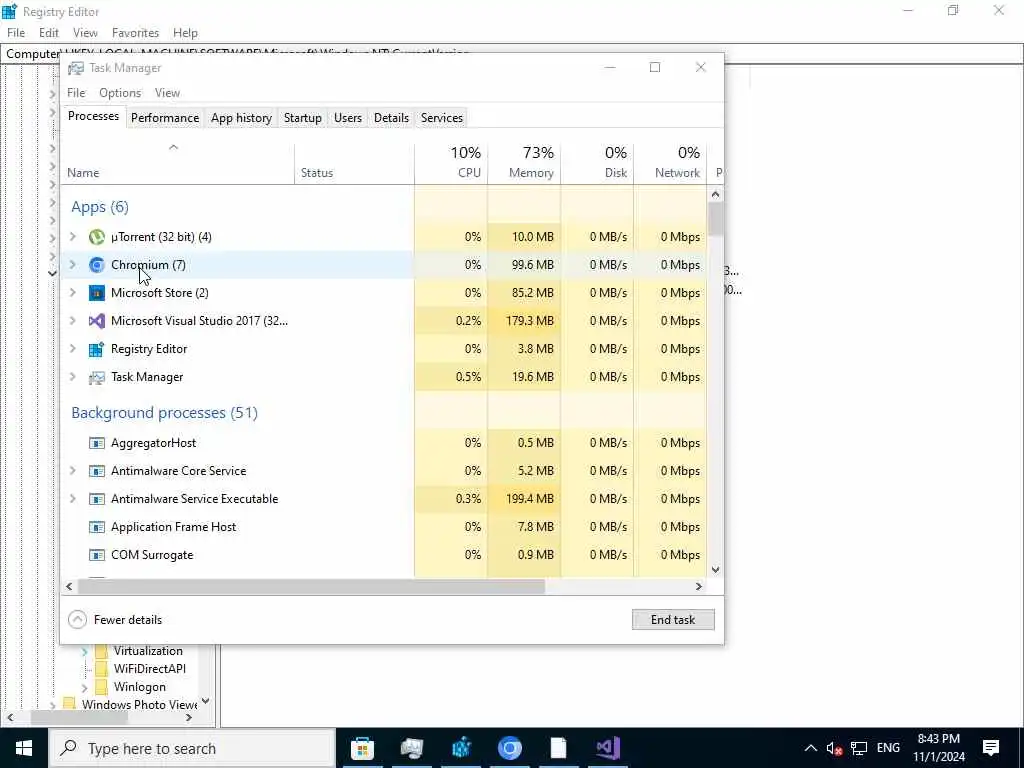The image size is (1024, 768).
Task: Click the Antimalware Core Service icon
Action: point(97,472)
